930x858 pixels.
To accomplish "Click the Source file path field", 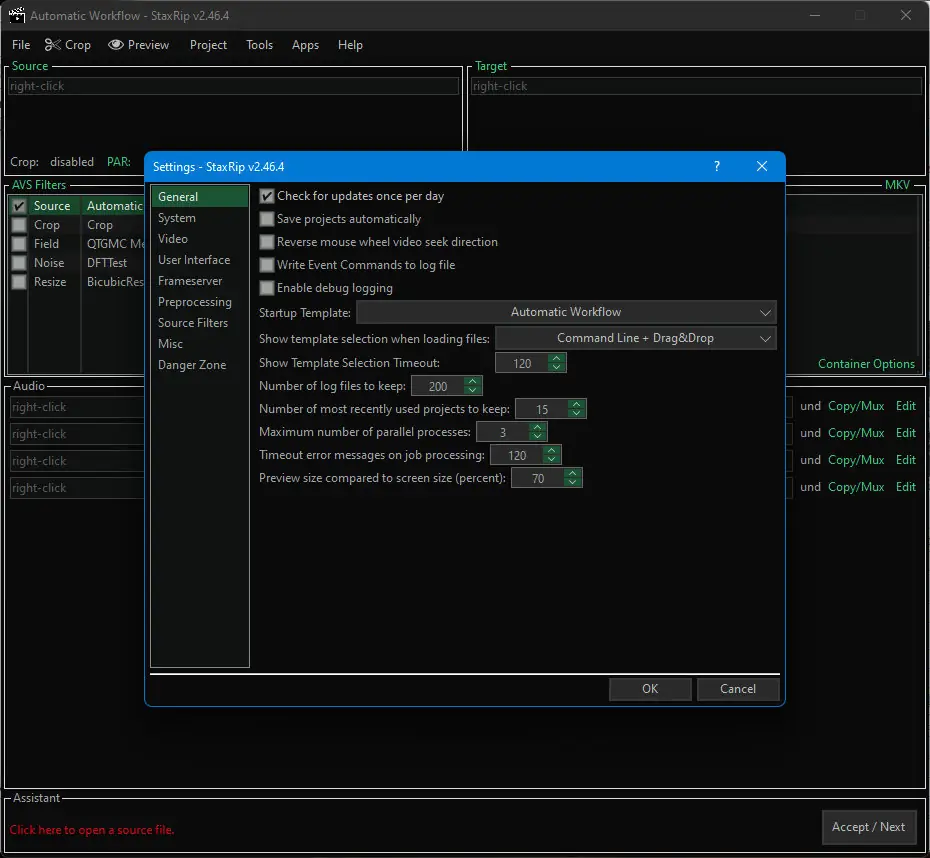I will click(x=234, y=87).
